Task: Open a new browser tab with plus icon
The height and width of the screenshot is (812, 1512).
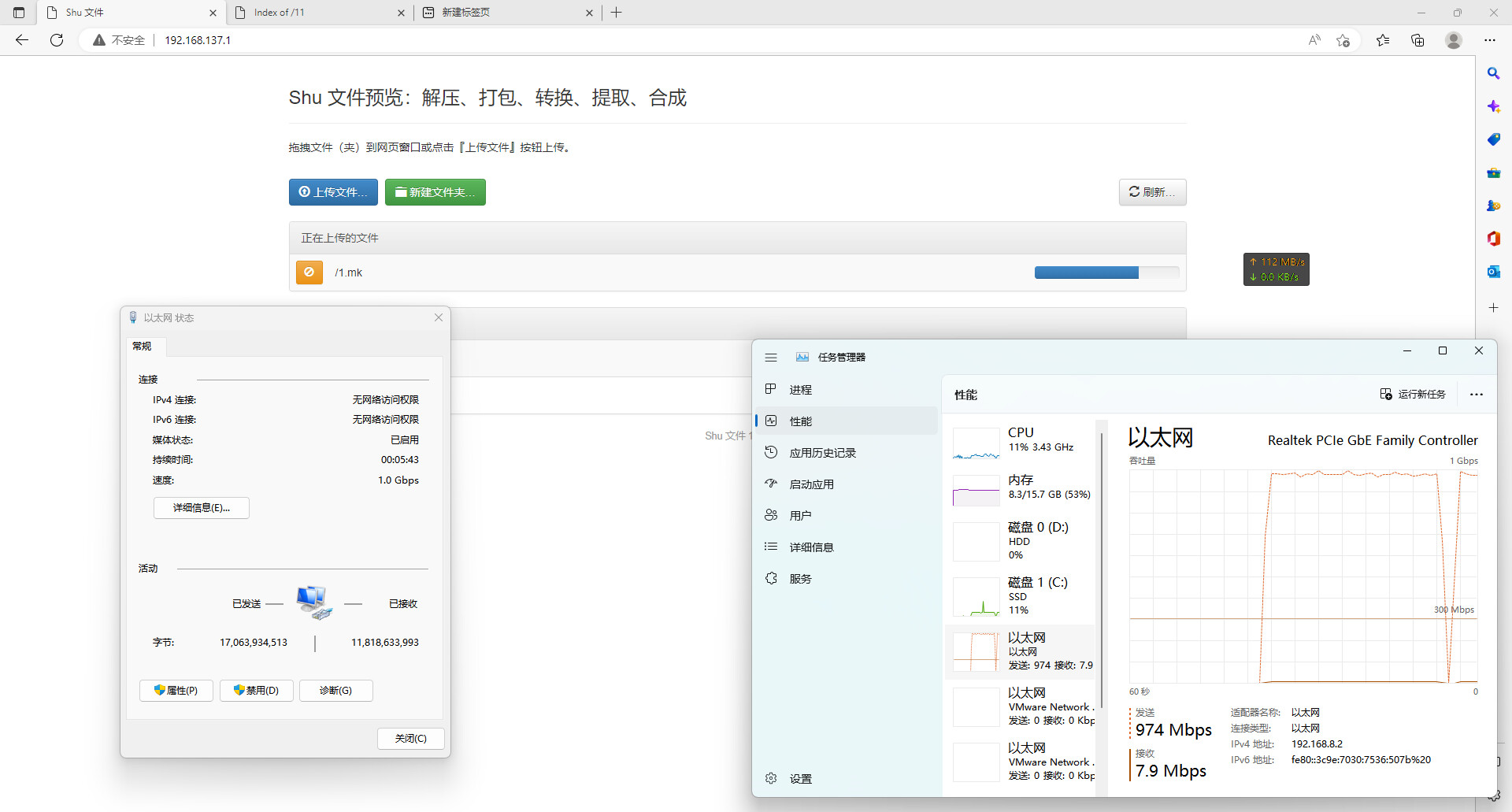Action: tap(617, 13)
